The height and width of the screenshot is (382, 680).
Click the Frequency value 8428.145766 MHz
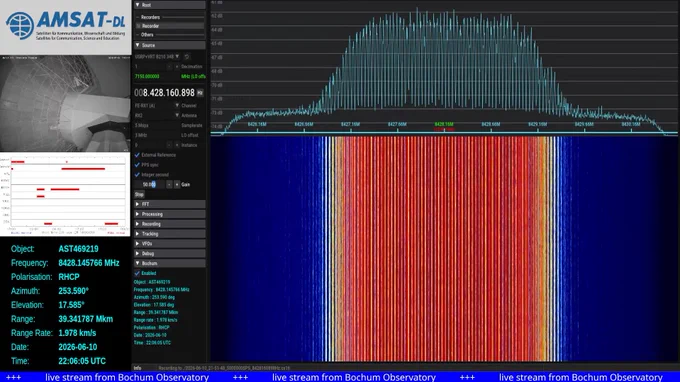point(88,263)
